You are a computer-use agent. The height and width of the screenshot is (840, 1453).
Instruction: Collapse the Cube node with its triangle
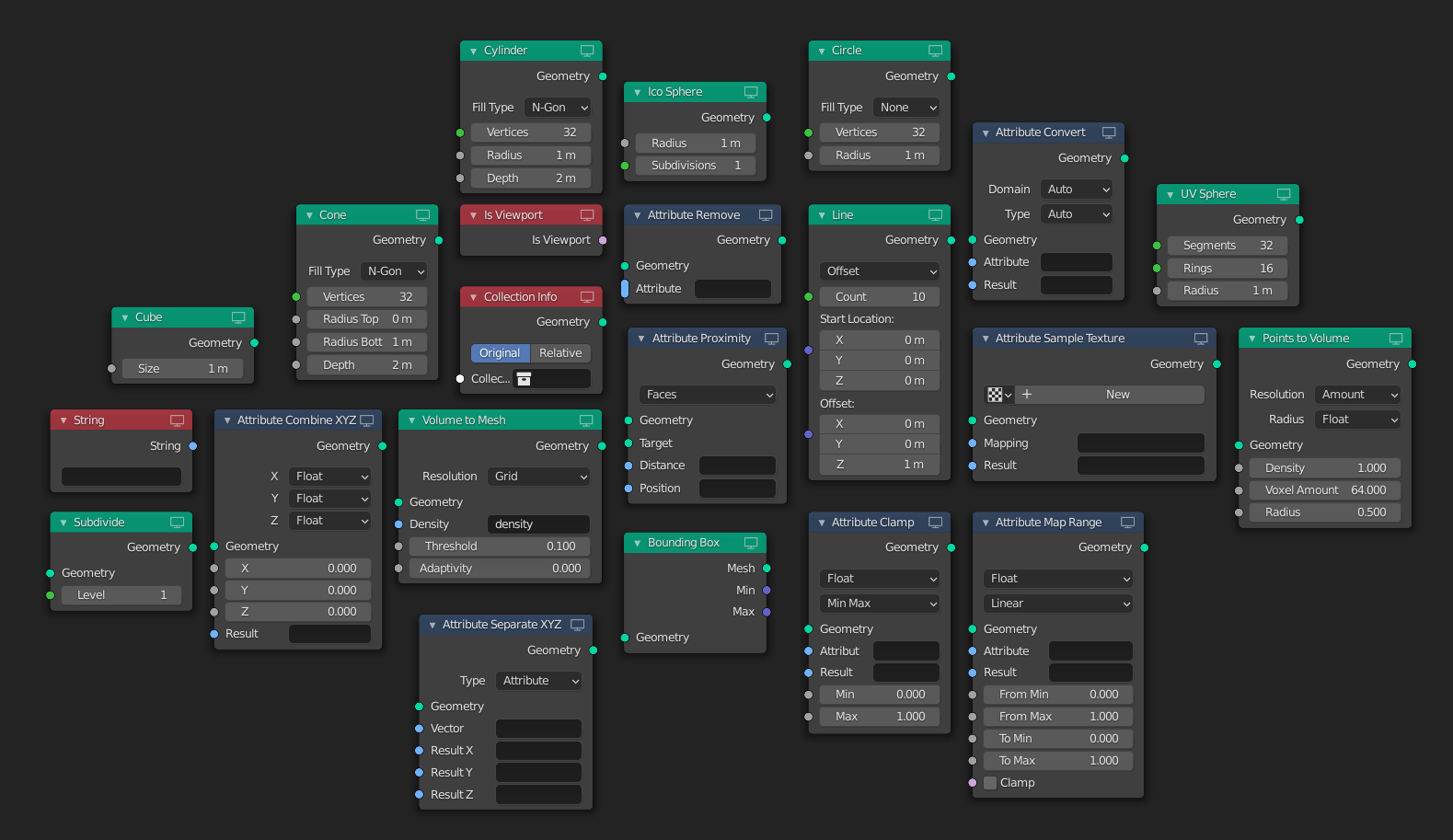(125, 317)
